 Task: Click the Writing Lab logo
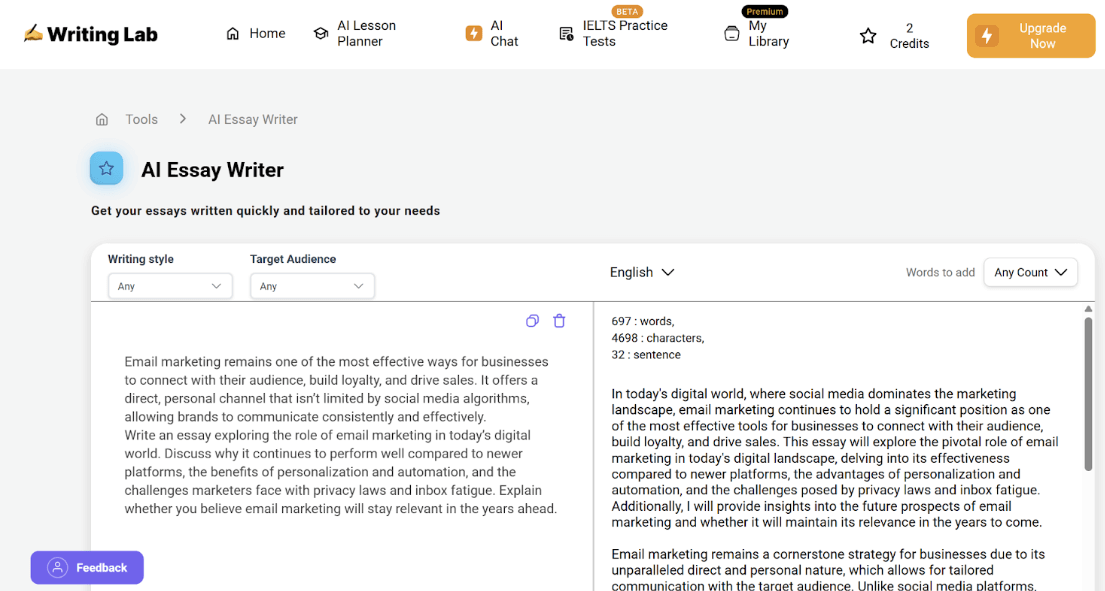point(90,33)
